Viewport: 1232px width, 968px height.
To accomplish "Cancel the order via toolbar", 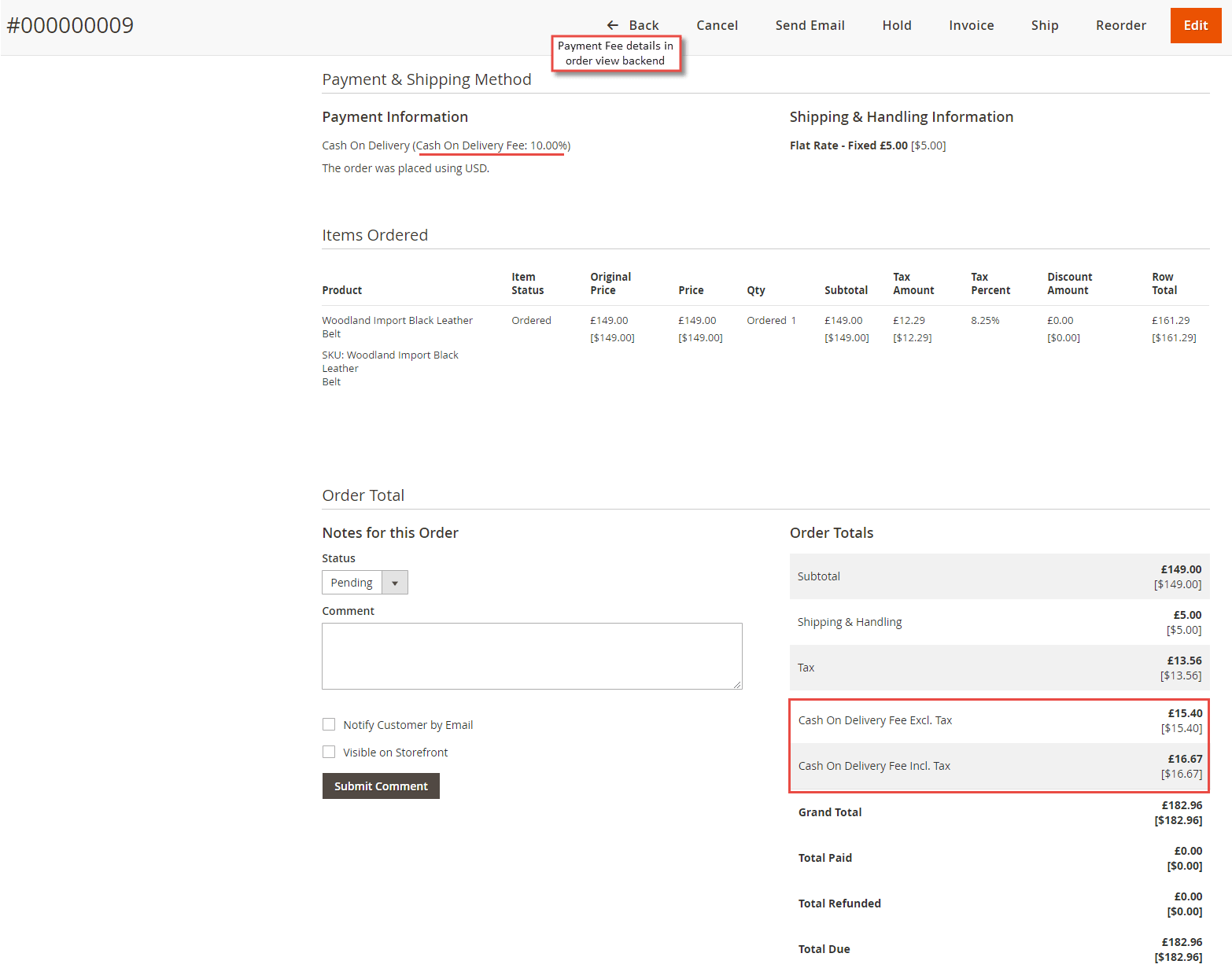I will [716, 24].
